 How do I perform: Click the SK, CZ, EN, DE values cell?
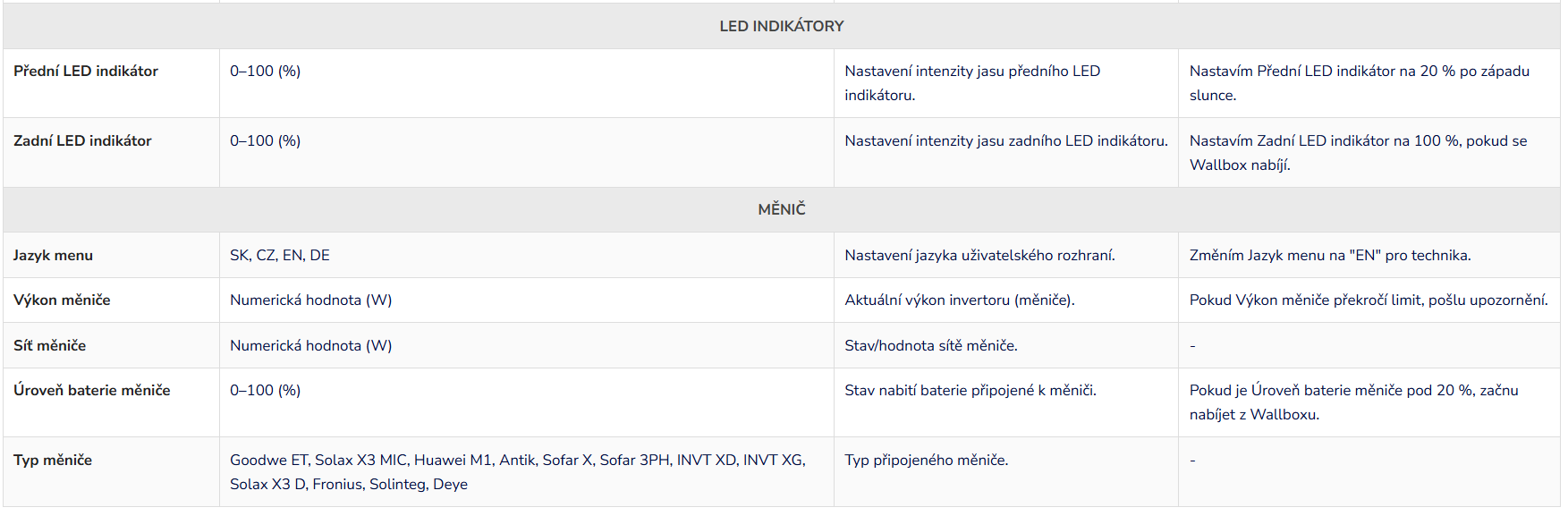(280, 256)
